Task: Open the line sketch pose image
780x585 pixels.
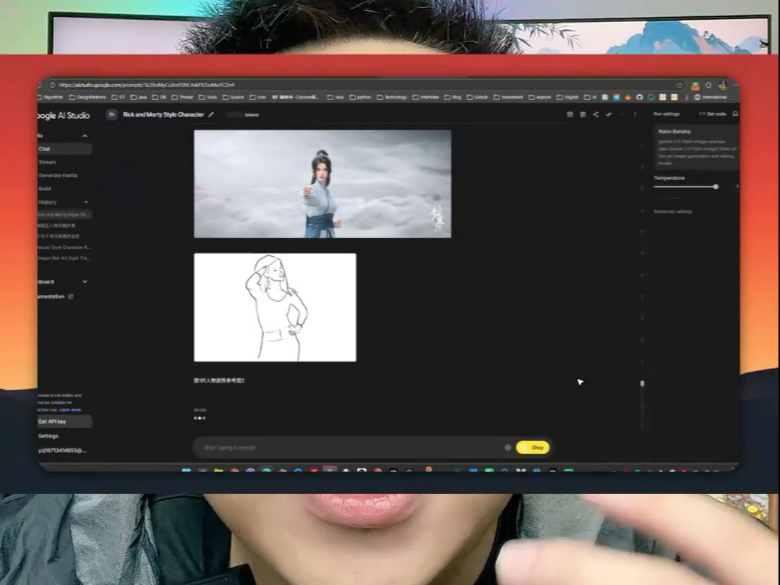Action: point(275,307)
